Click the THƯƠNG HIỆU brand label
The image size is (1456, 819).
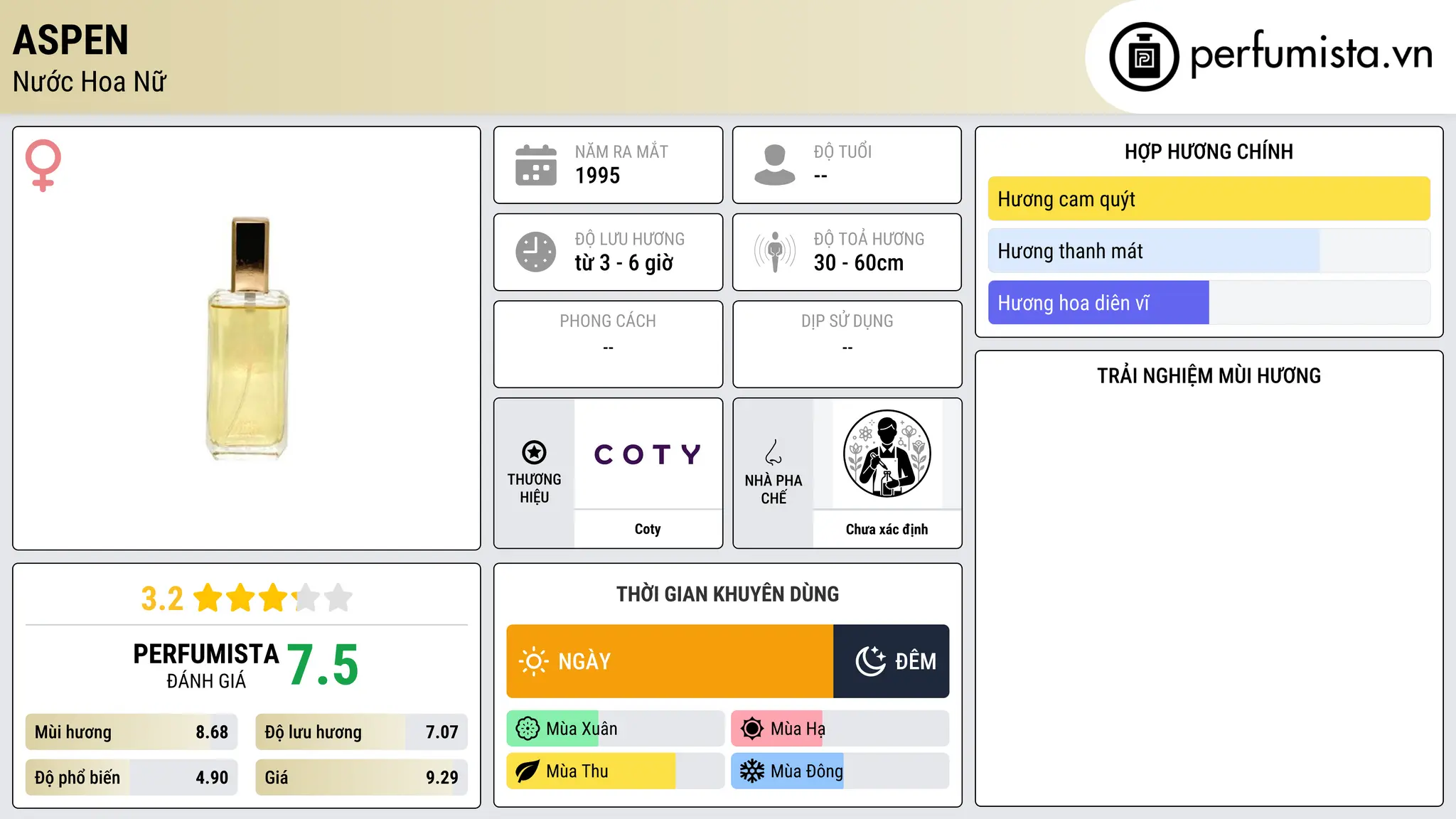coord(534,488)
